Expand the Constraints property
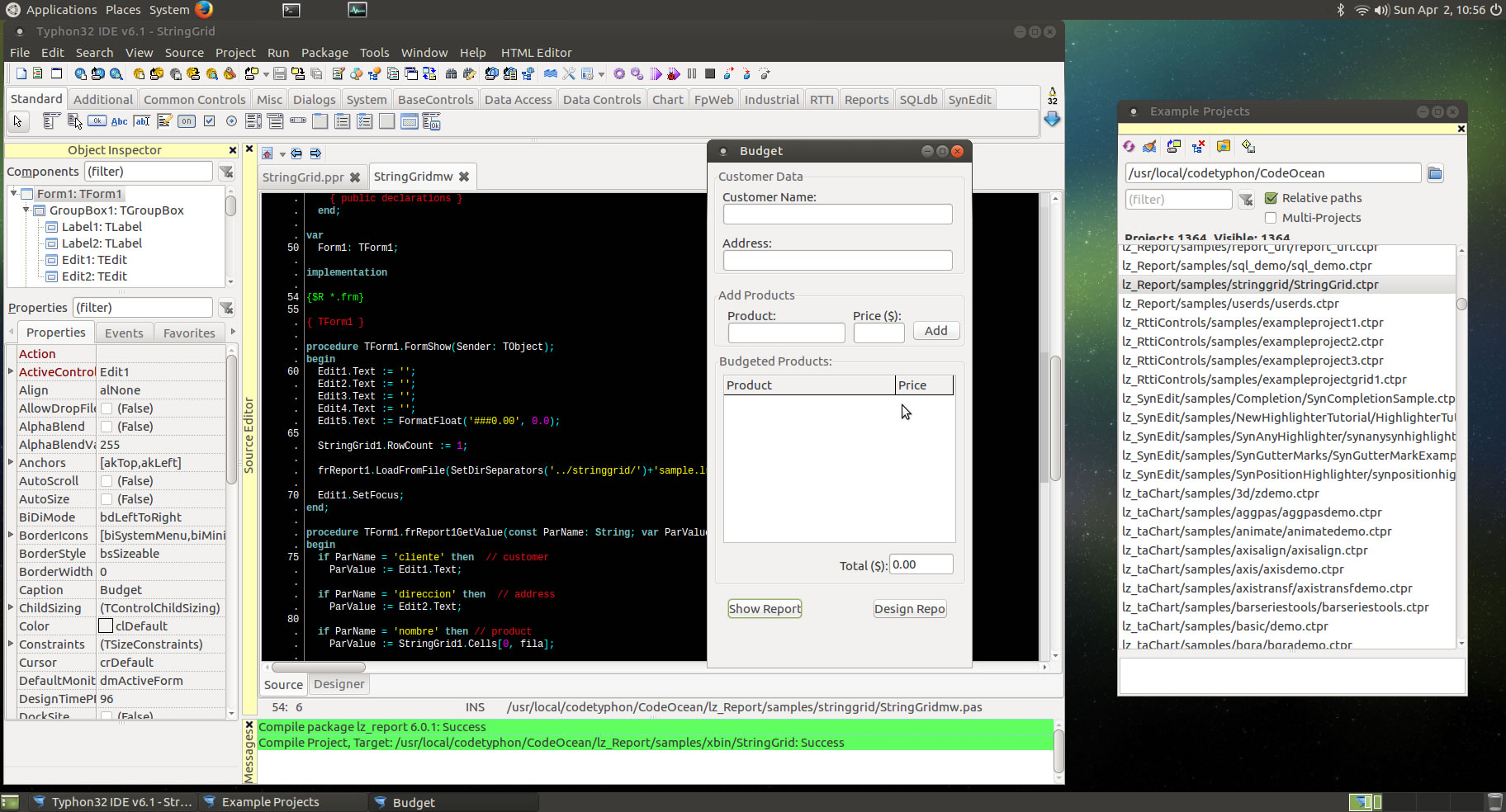The height and width of the screenshot is (812, 1506). tap(11, 644)
